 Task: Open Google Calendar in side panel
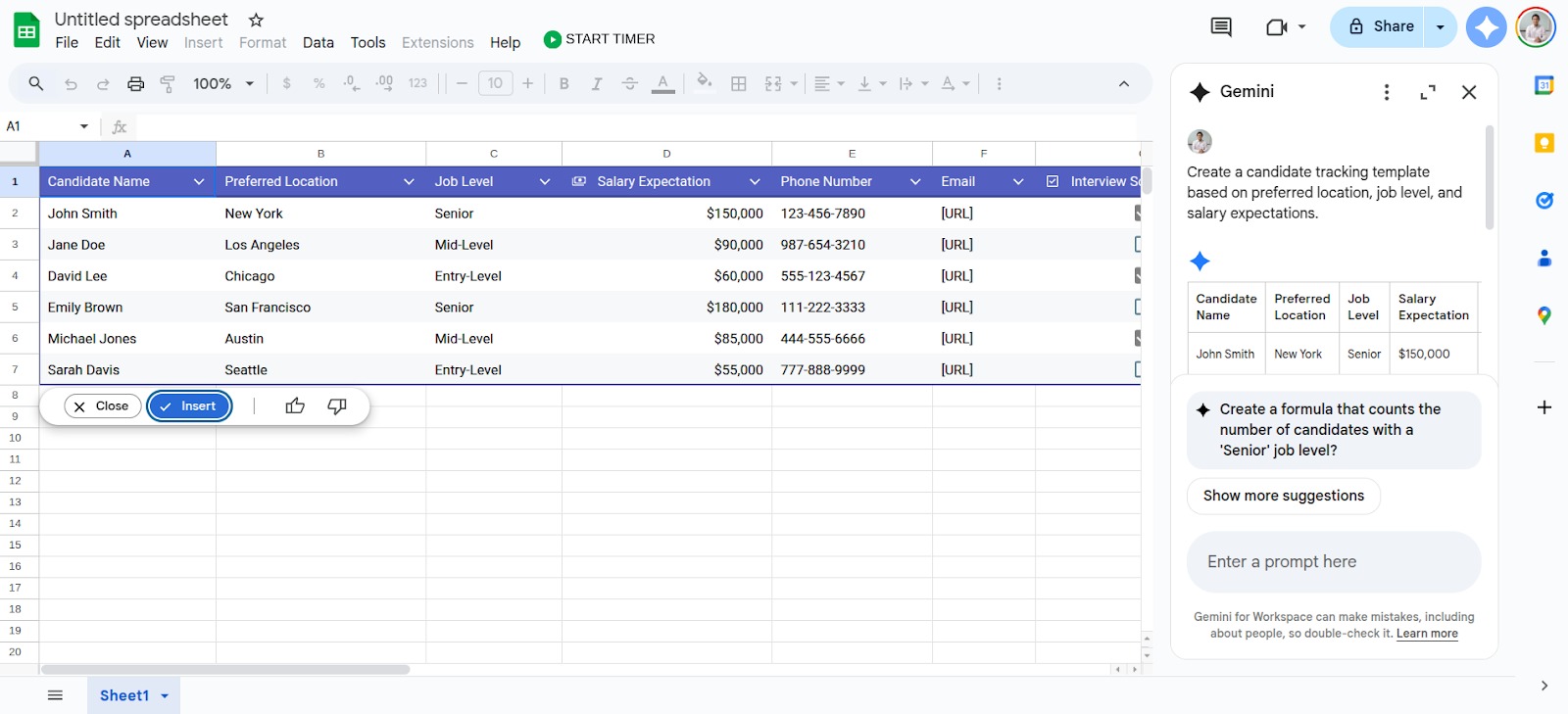coord(1543,86)
